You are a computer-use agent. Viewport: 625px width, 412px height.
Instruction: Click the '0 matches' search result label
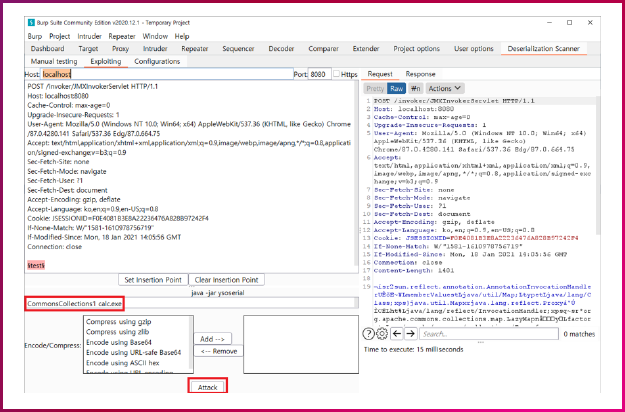[579, 334]
